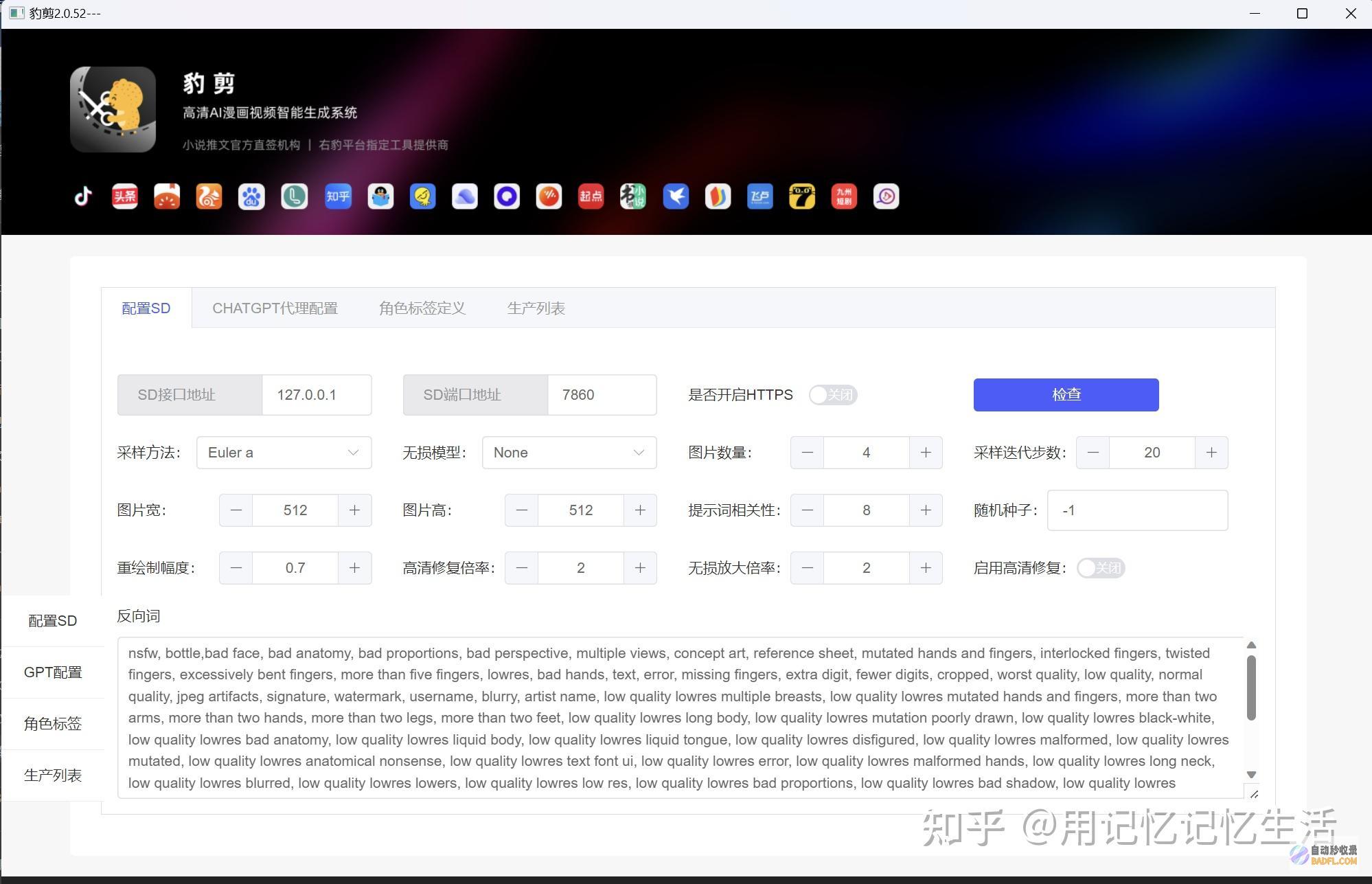Decrease 图片数量 with minus button

[808, 453]
